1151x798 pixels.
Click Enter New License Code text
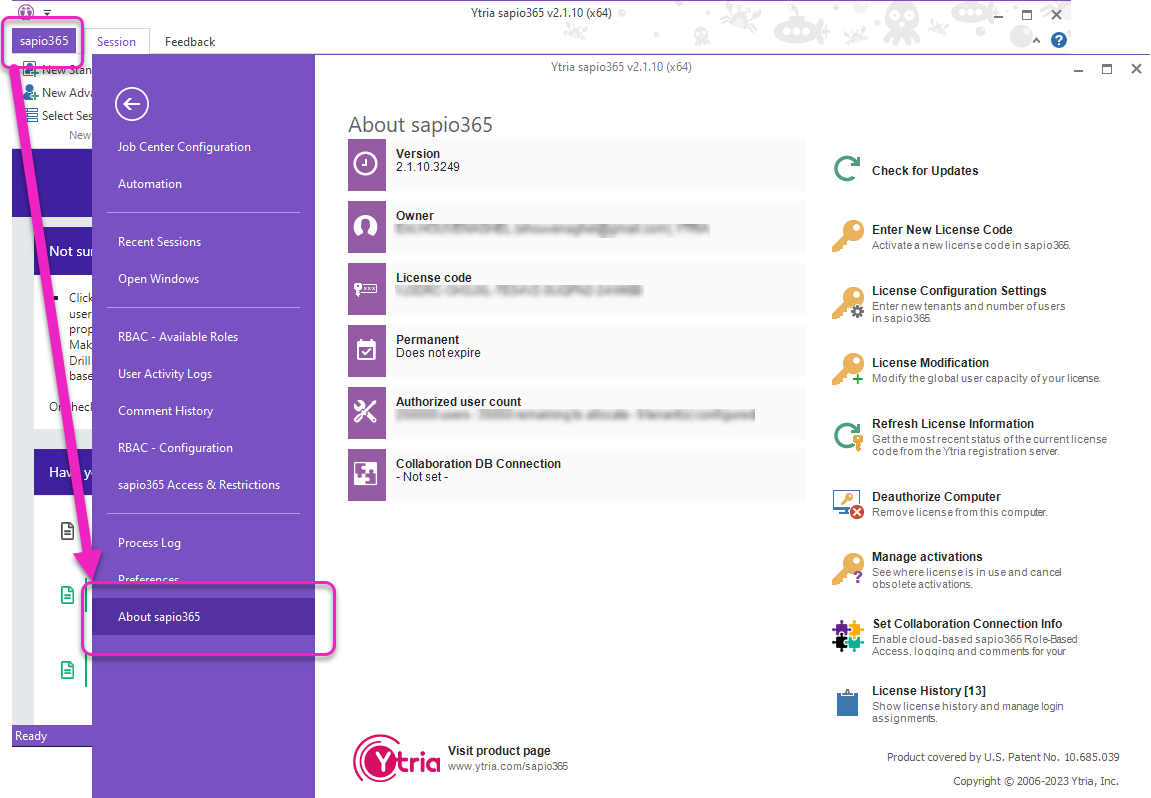[942, 230]
